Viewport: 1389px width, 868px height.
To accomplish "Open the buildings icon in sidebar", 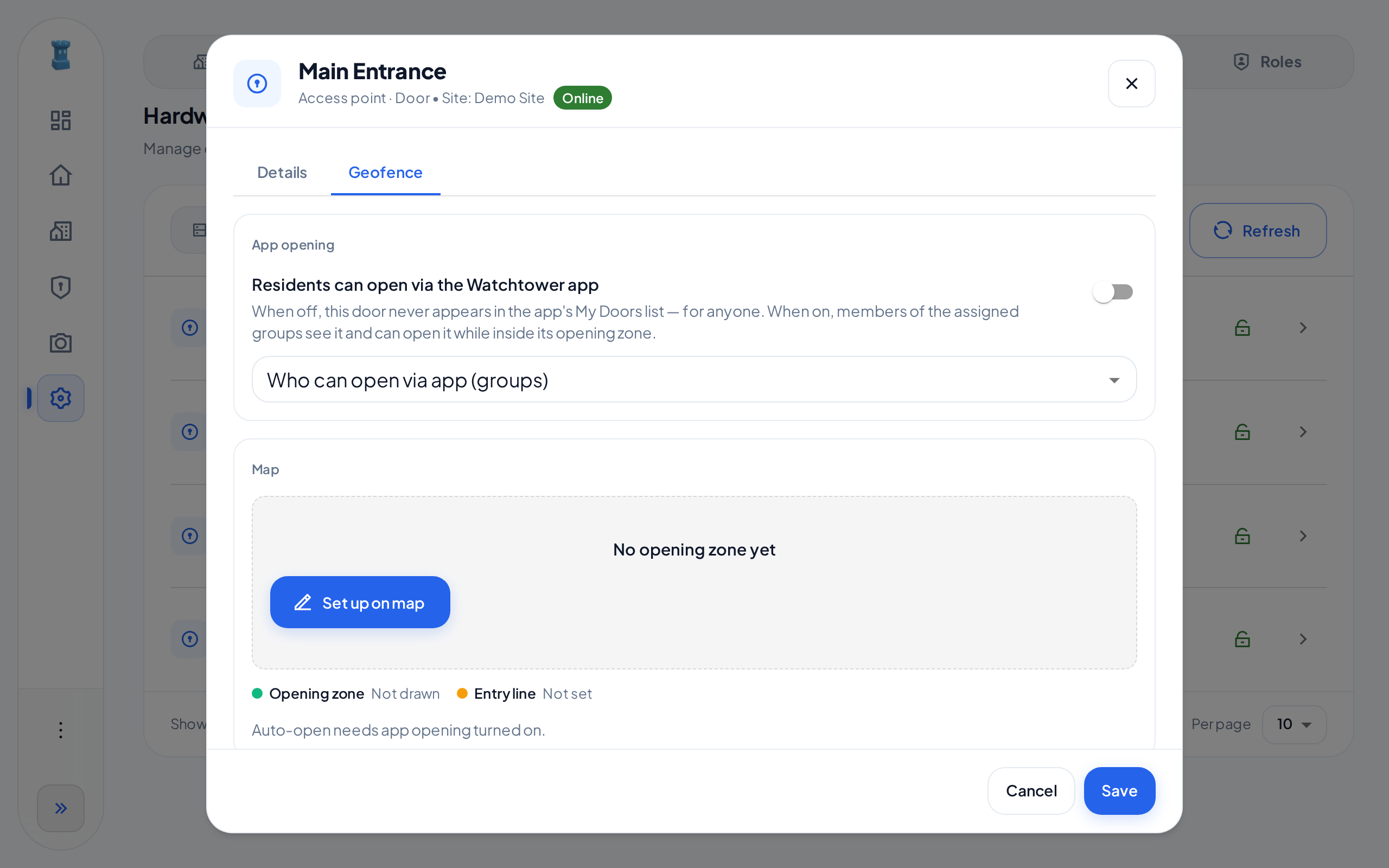I will point(60,231).
